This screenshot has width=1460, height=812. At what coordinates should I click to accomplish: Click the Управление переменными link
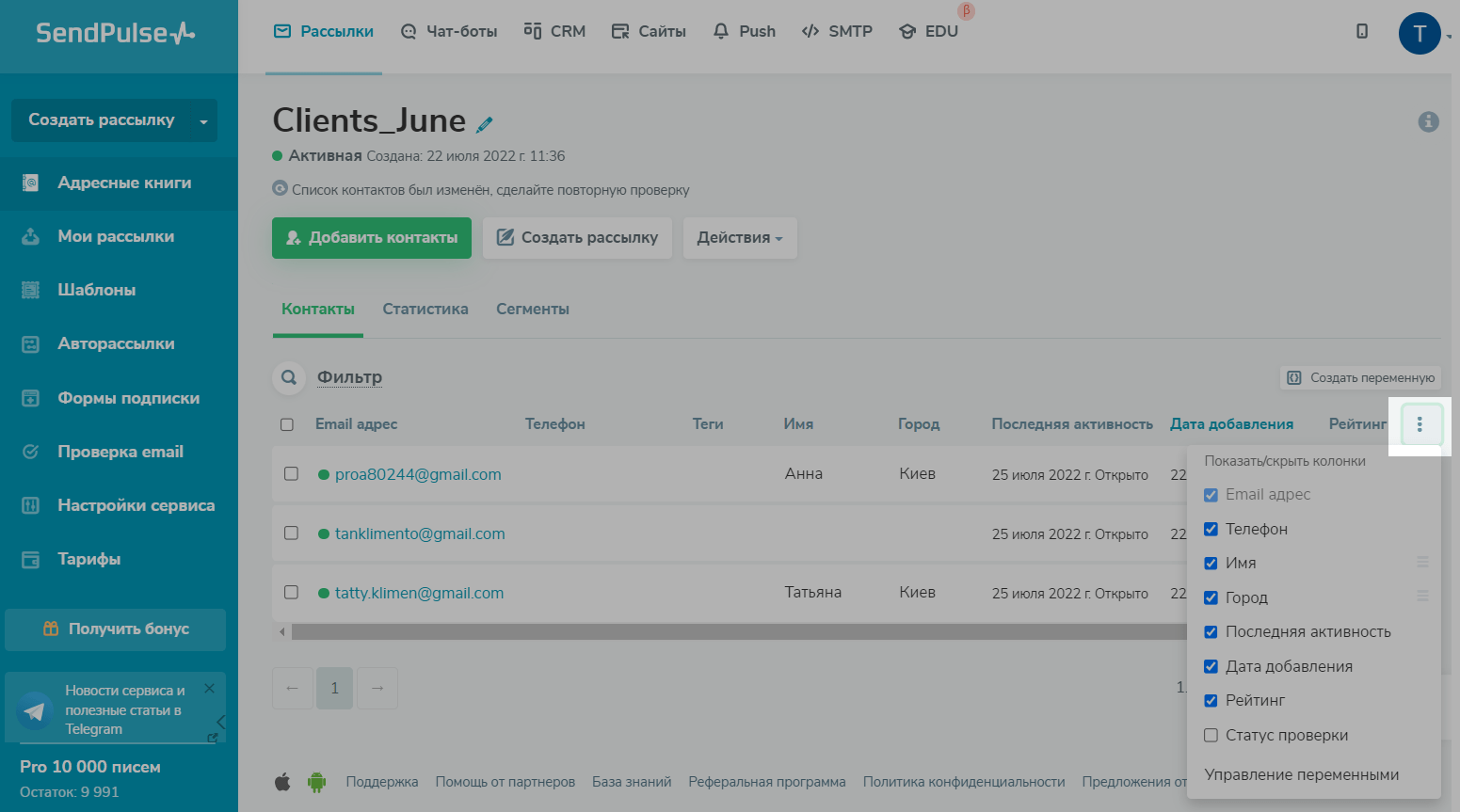click(1301, 774)
